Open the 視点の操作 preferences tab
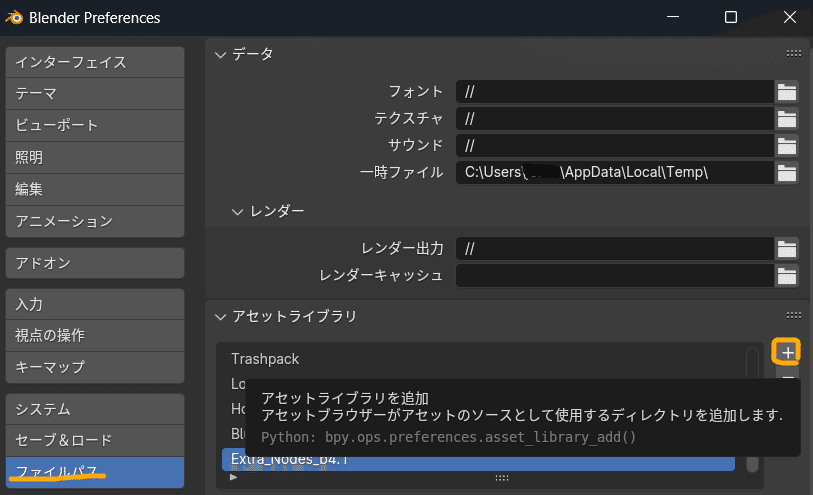This screenshot has width=813, height=495. (x=95, y=335)
